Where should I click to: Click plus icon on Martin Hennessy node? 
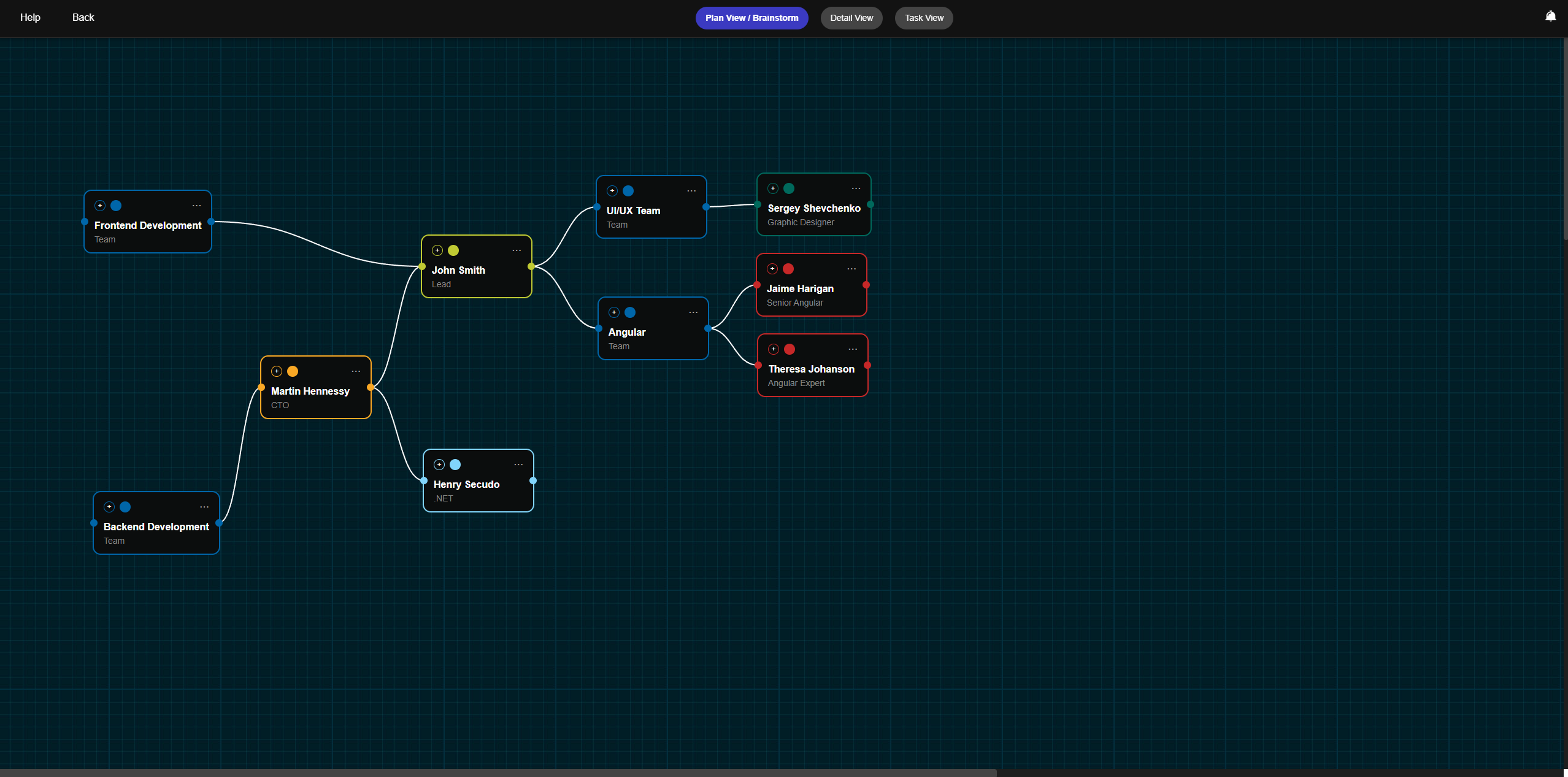point(277,371)
